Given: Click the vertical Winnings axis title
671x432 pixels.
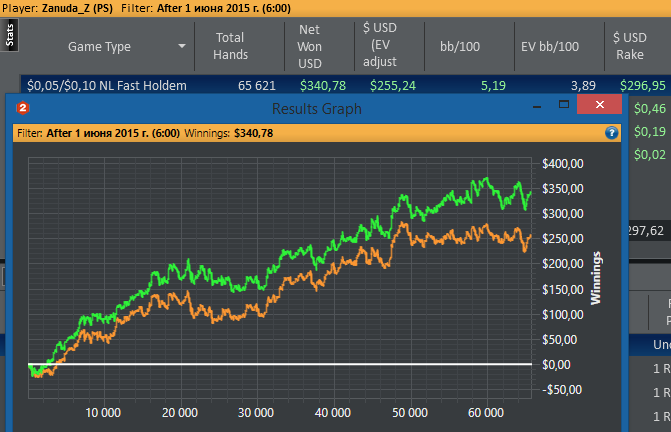Looking at the screenshot, I should 596,278.
